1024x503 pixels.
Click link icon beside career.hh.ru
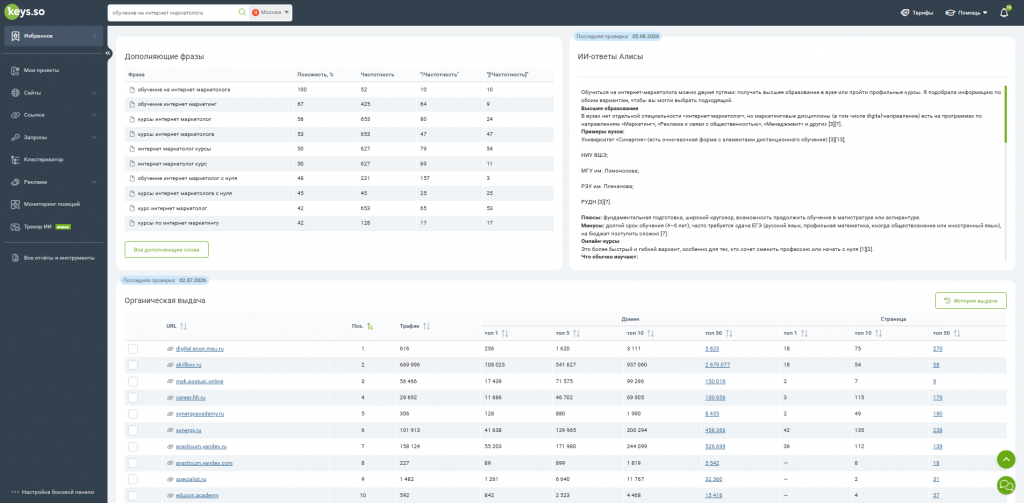170,398
